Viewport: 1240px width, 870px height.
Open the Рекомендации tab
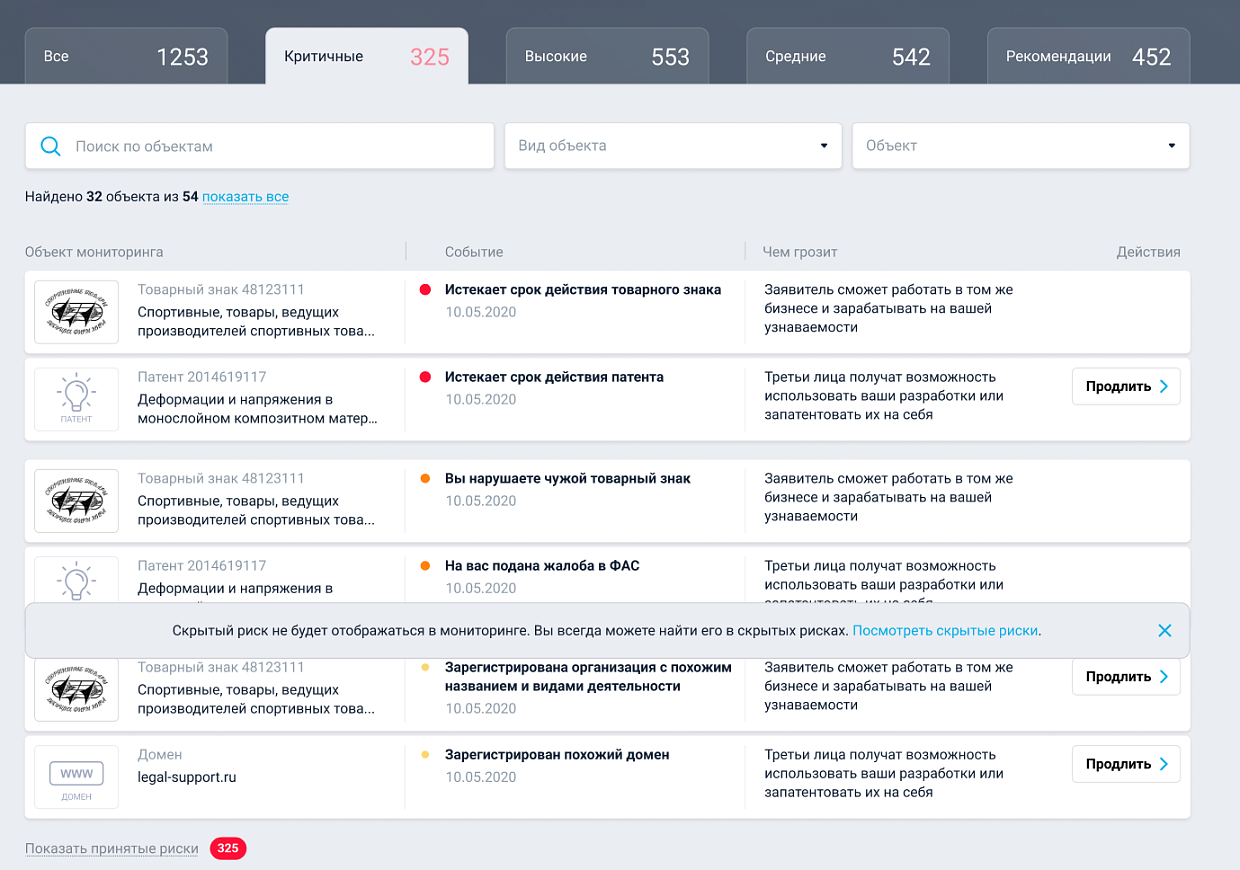(1087, 57)
